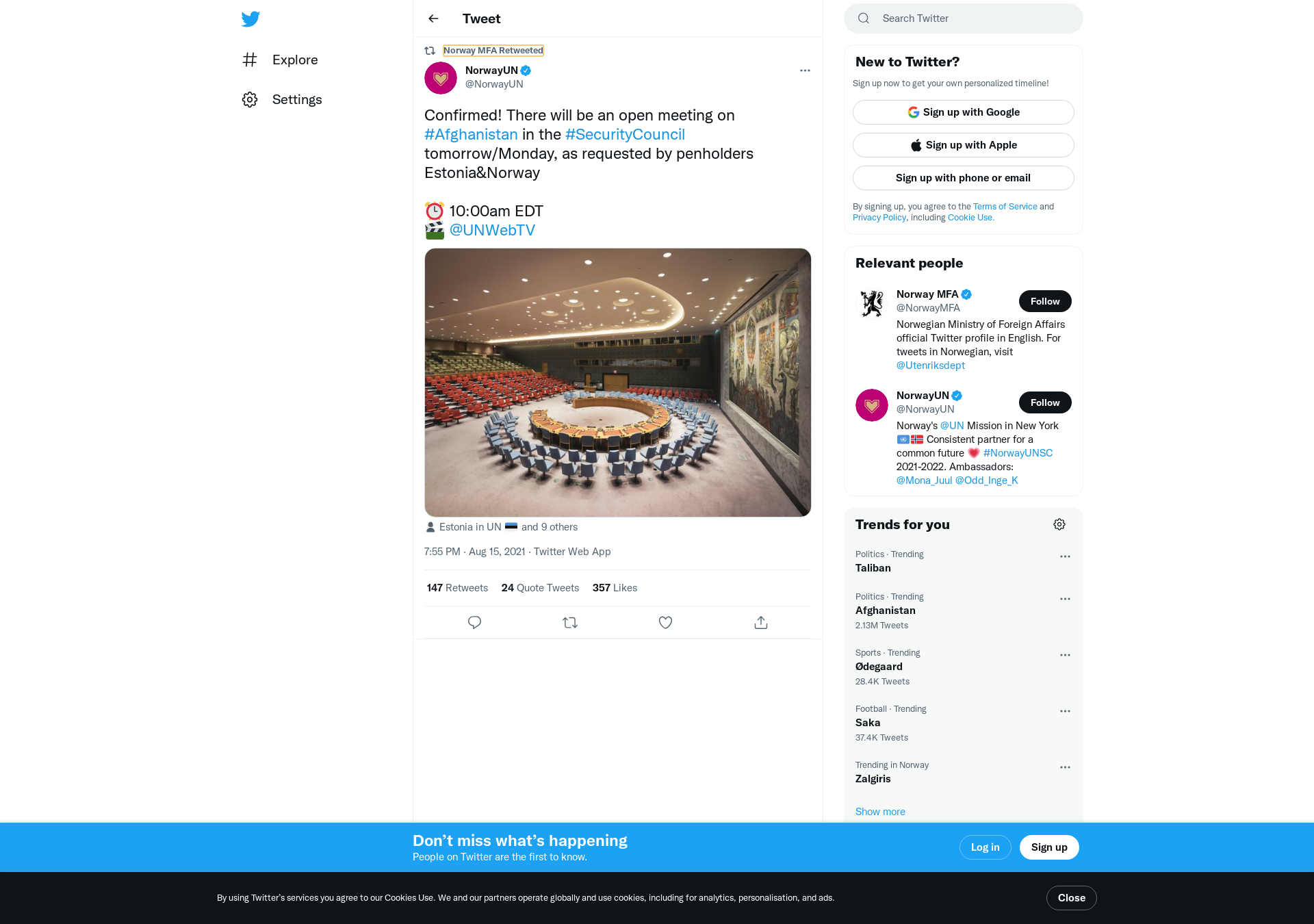Screen dimensions: 1314x924
Task: Retweet using the retweet arrows icon
Action: click(x=570, y=622)
